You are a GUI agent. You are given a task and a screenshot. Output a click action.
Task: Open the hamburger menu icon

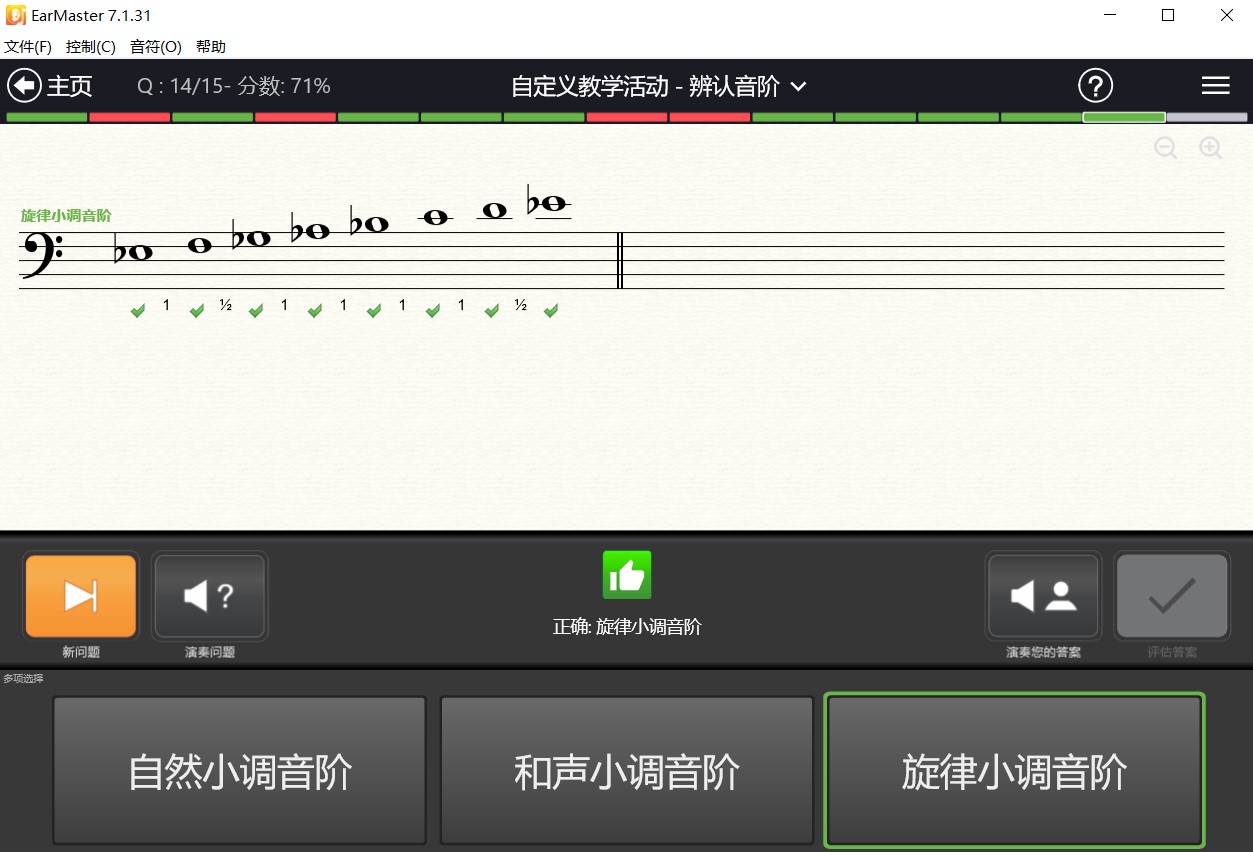pos(1215,86)
